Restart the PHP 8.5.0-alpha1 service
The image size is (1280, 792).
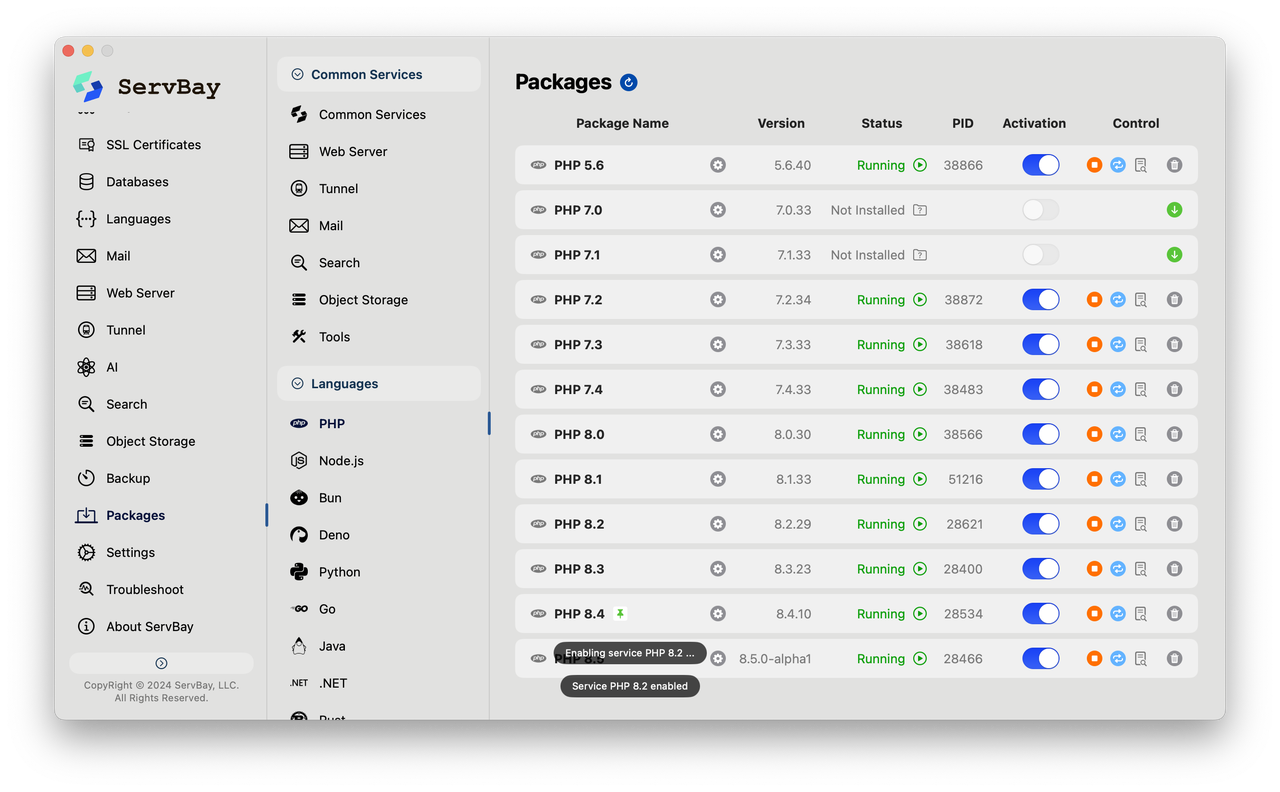[1118, 659]
